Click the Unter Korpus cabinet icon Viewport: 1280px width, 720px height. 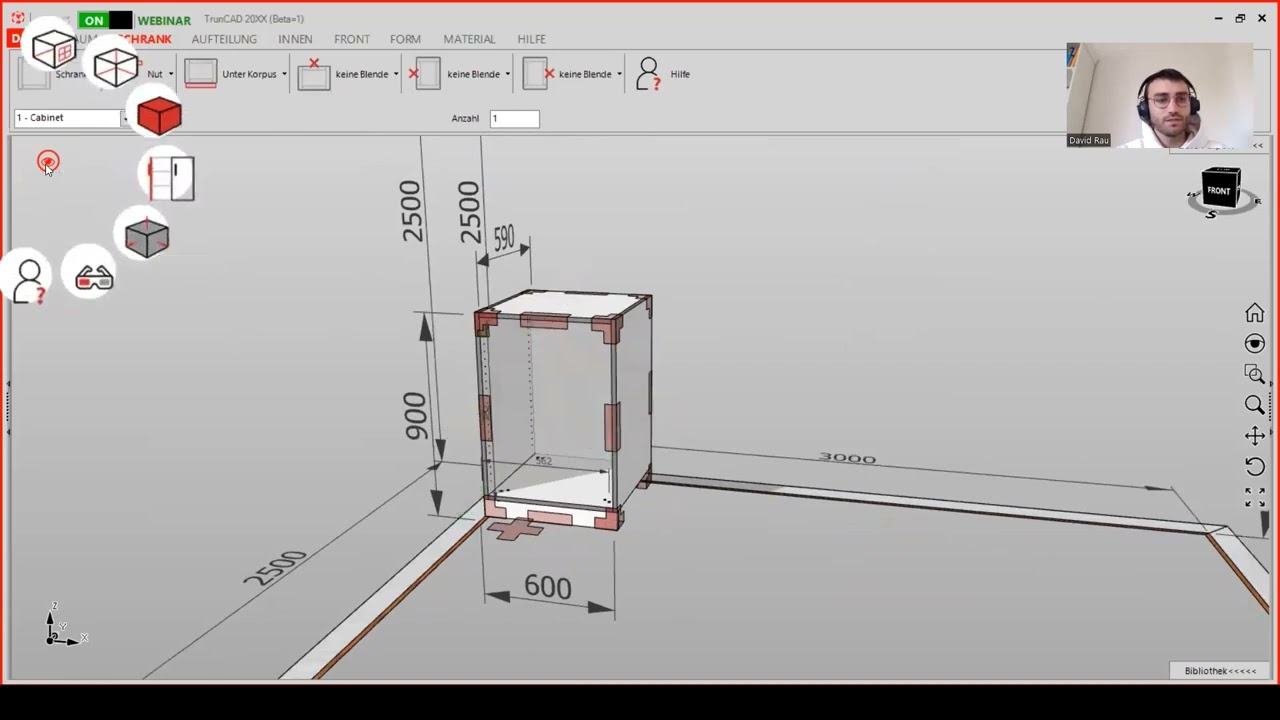coord(200,73)
